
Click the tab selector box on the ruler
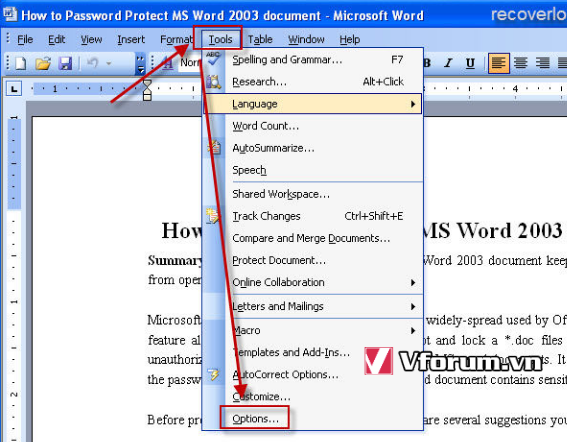(14, 89)
